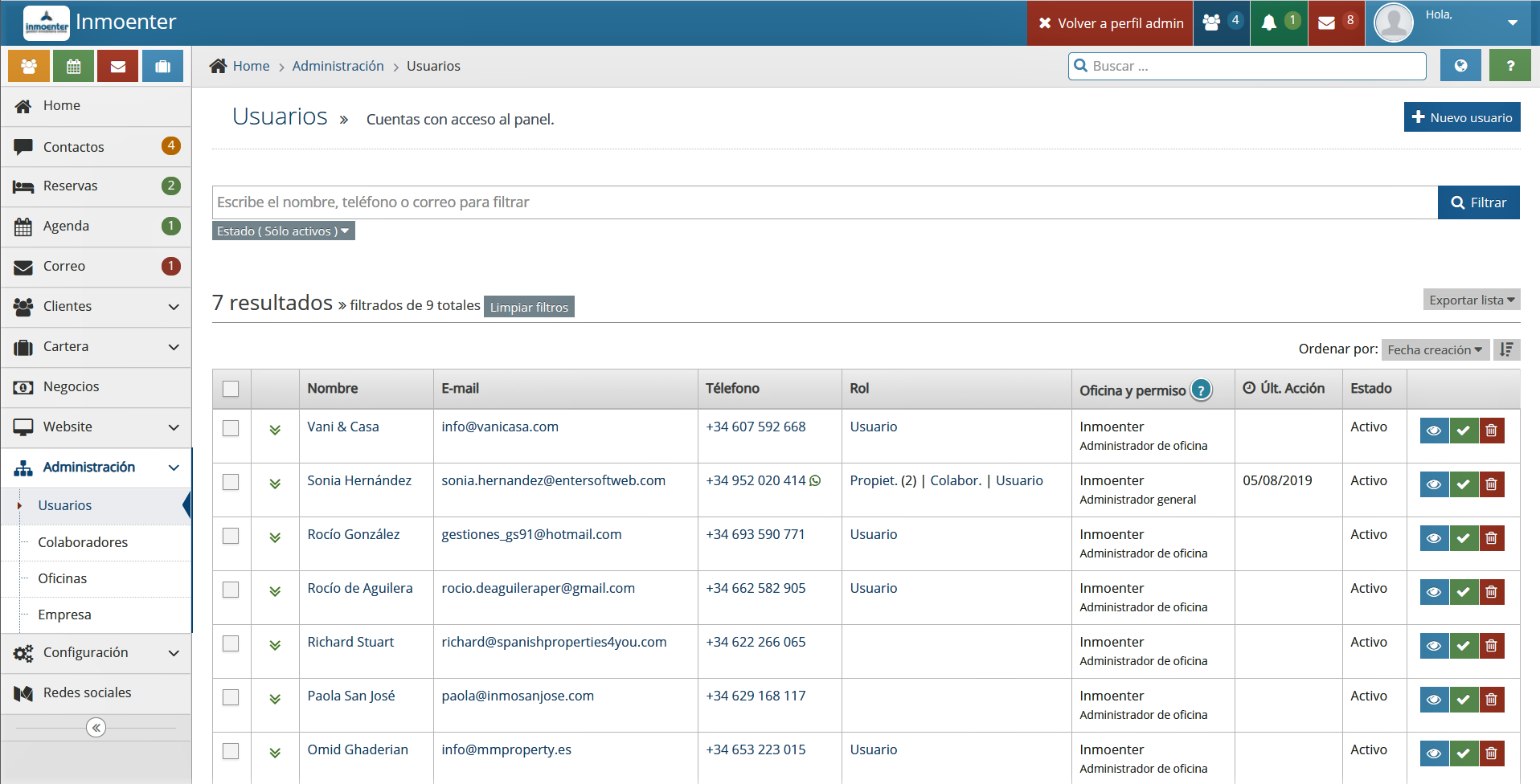Click the WhatsApp icon next to Sonia's phone
The image size is (1540, 784).
(815, 481)
